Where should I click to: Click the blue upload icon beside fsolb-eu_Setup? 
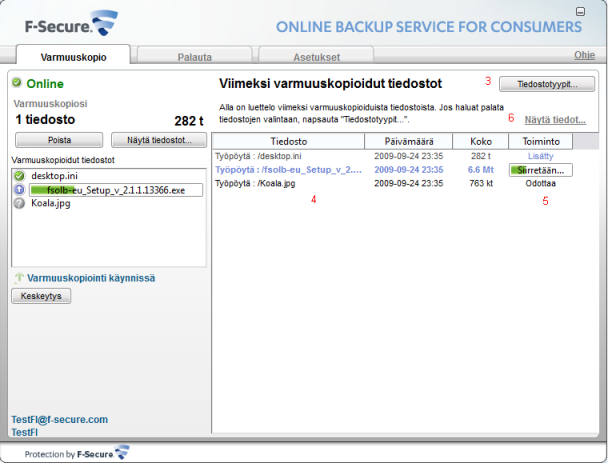point(19,190)
